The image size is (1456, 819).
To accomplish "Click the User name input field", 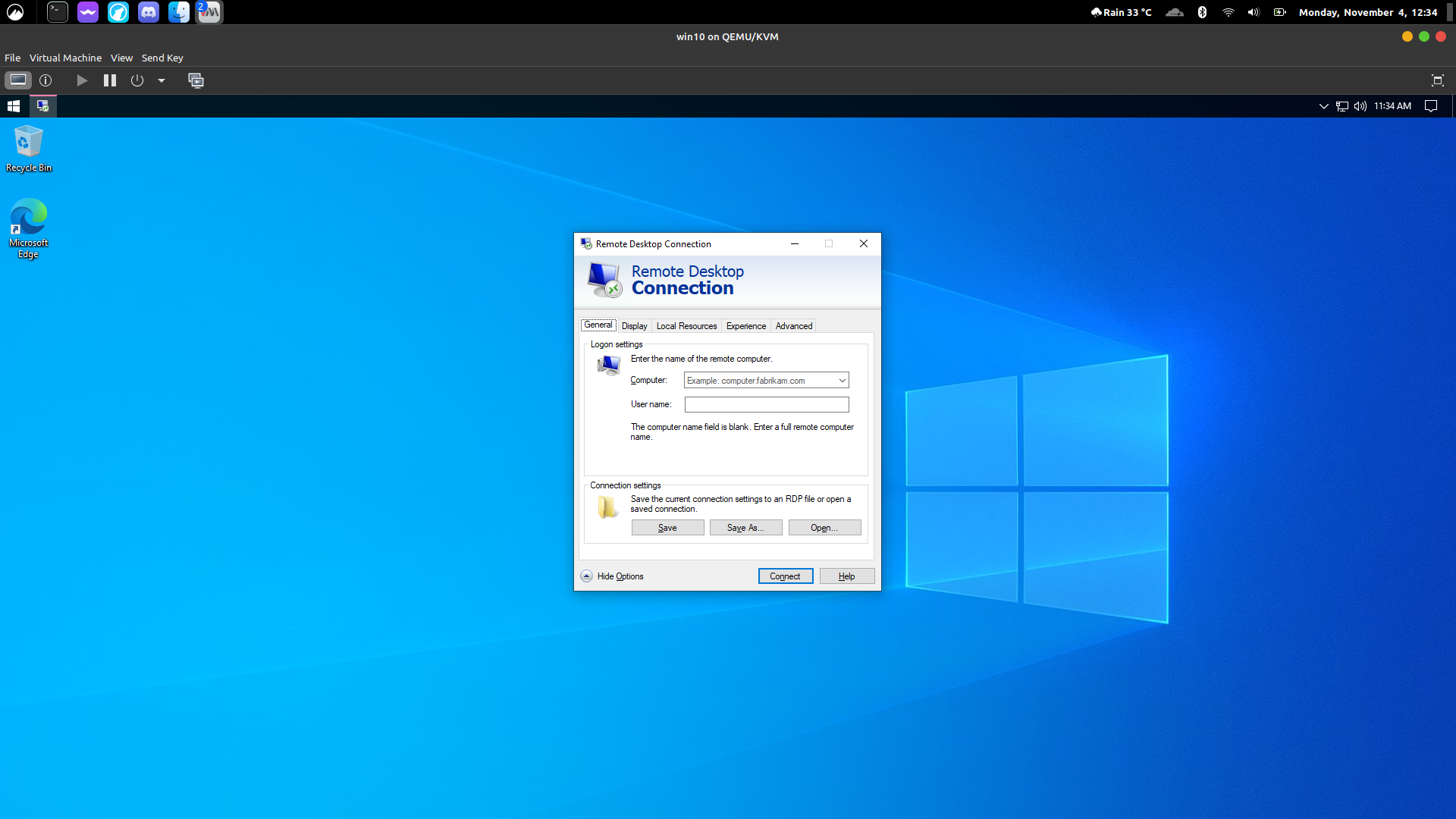I will tap(767, 404).
